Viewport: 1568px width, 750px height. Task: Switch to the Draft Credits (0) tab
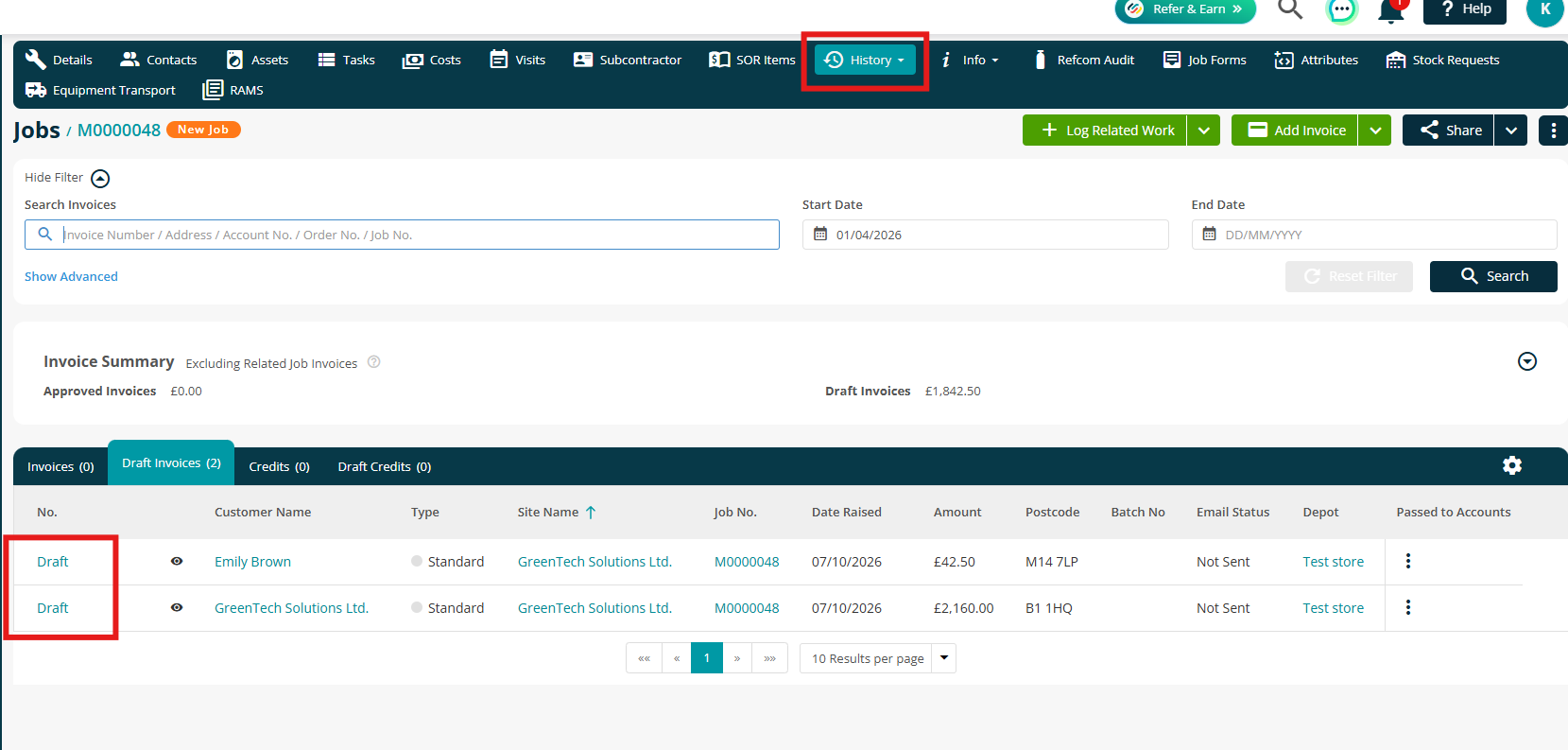385,466
